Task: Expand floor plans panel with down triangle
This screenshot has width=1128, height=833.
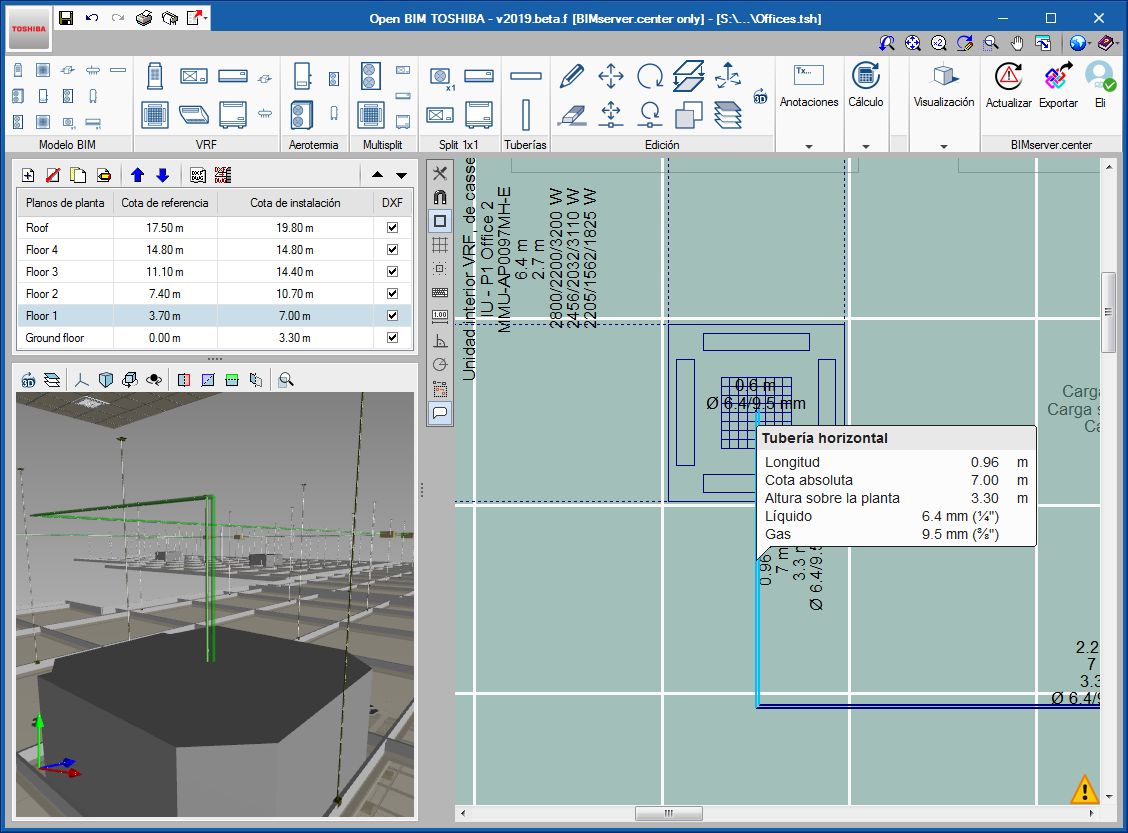Action: tap(401, 175)
